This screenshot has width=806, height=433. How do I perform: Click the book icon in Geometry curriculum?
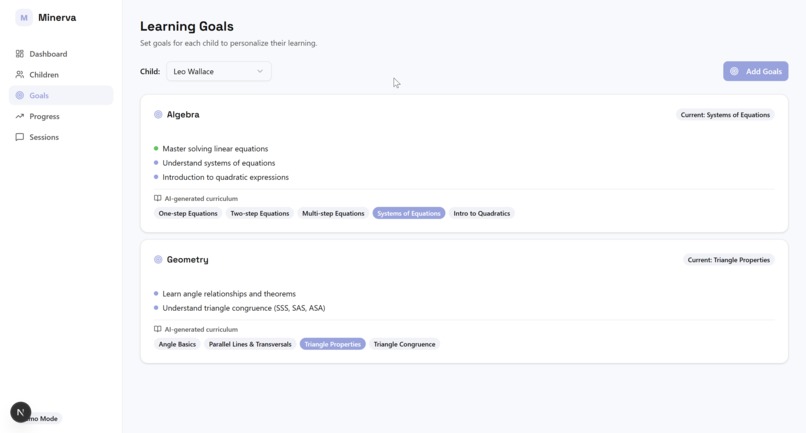tap(157, 329)
